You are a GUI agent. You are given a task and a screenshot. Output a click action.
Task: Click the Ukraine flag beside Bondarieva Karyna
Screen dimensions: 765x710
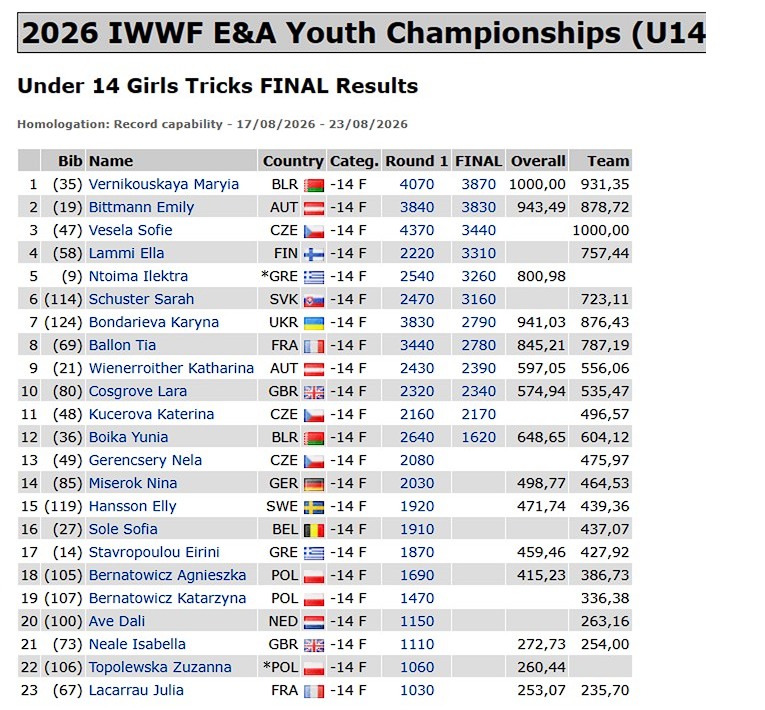[x=314, y=323]
